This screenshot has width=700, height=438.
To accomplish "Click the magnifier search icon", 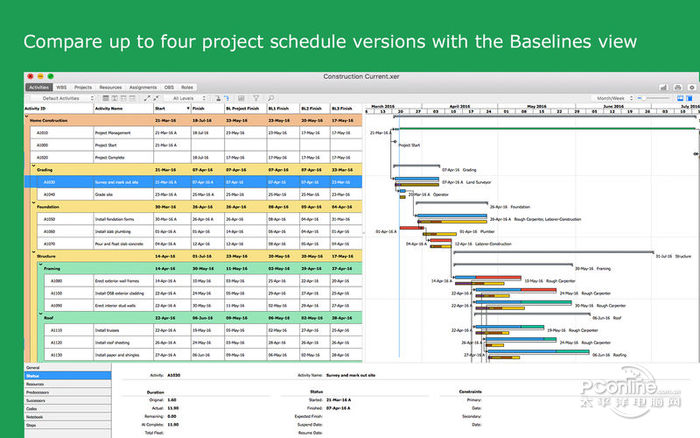I will coord(271,98).
